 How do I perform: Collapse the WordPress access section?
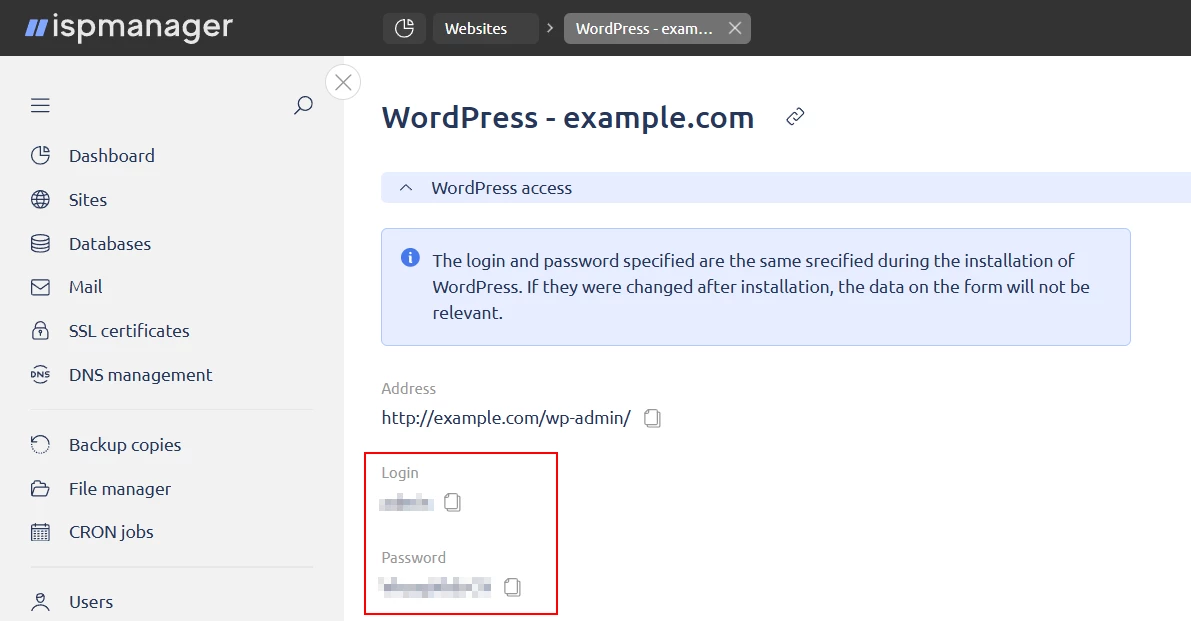click(x=406, y=188)
